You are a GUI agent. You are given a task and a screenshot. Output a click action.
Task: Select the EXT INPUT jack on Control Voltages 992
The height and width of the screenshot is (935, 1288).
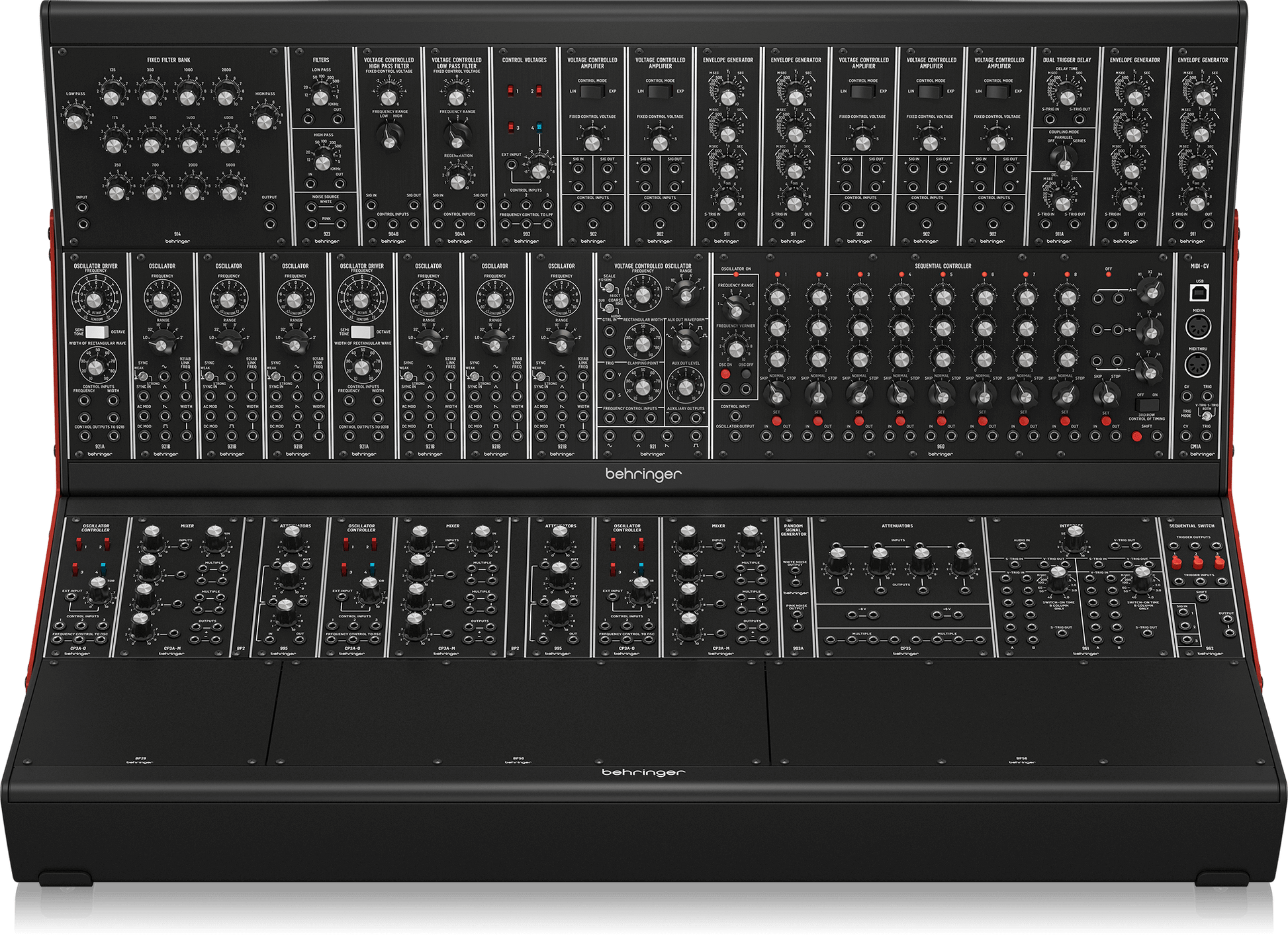512,165
